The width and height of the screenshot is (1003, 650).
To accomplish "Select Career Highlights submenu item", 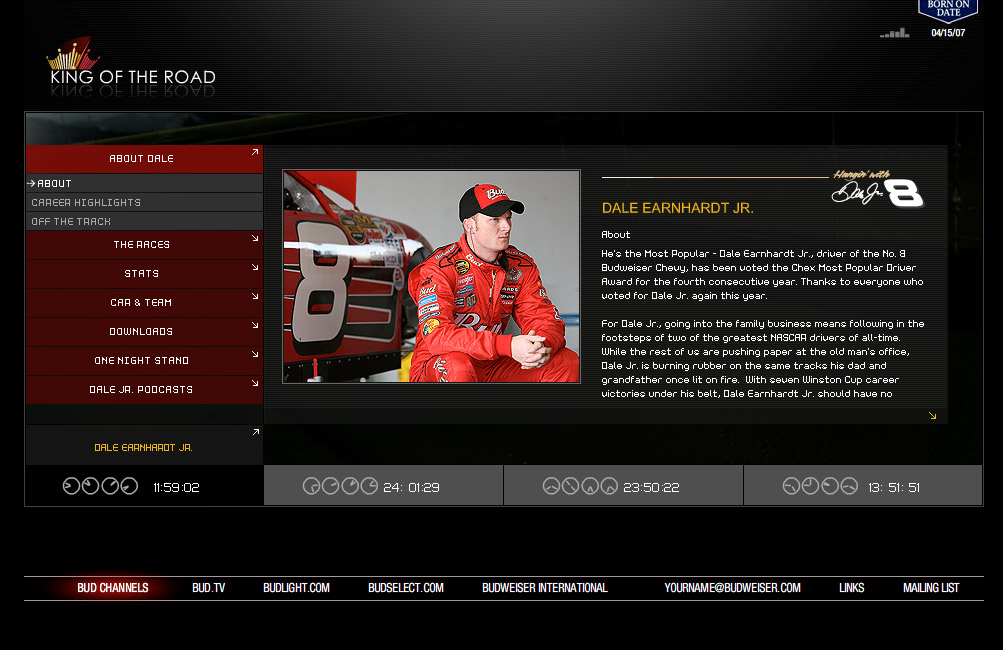I will pos(86,203).
